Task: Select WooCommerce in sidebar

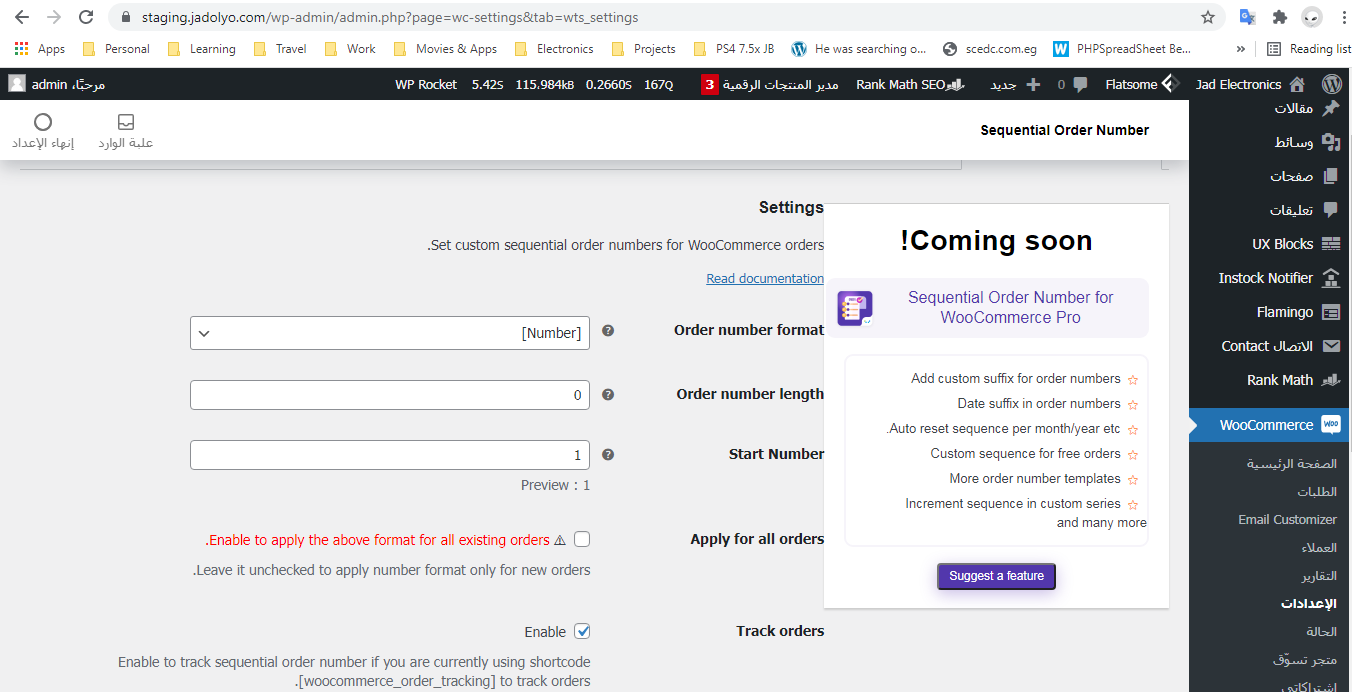Action: click(1270, 425)
